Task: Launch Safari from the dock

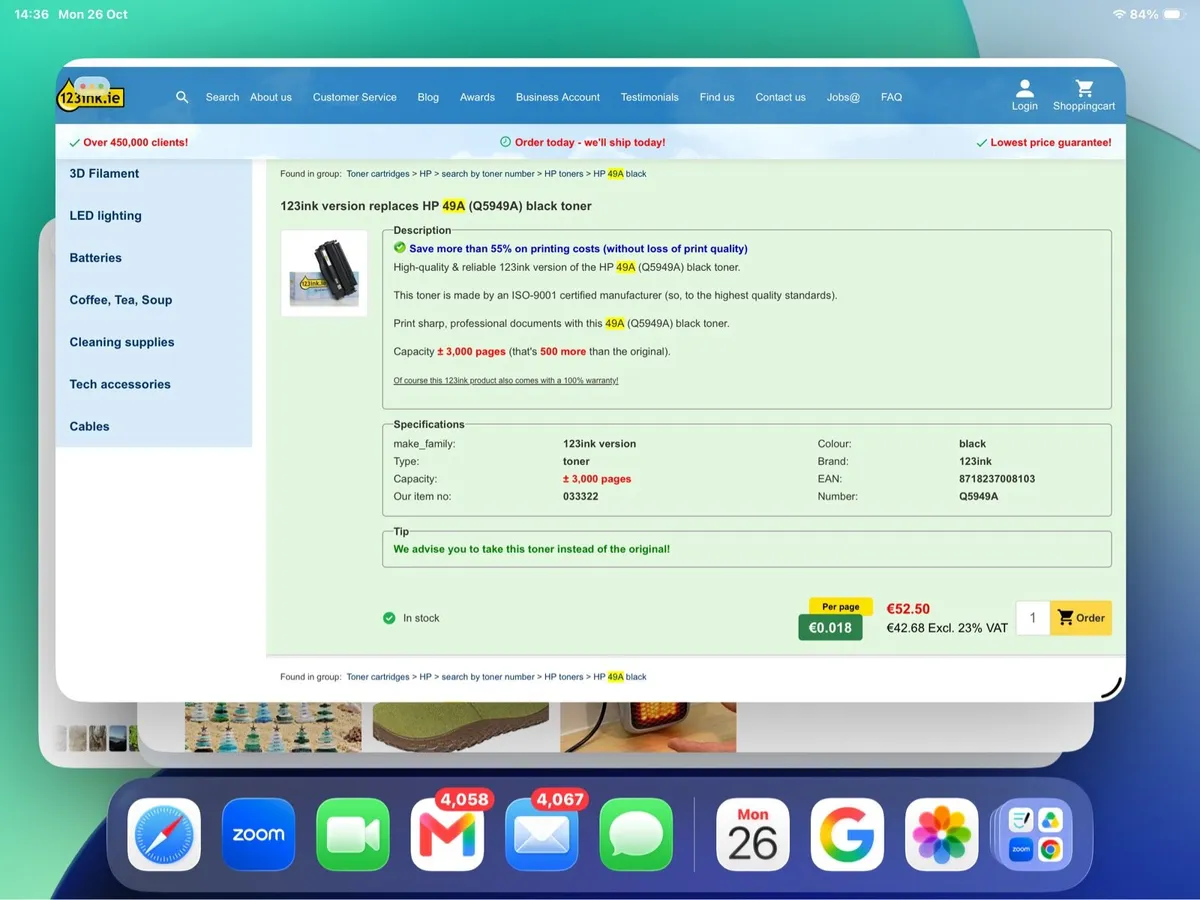Action: tap(164, 834)
